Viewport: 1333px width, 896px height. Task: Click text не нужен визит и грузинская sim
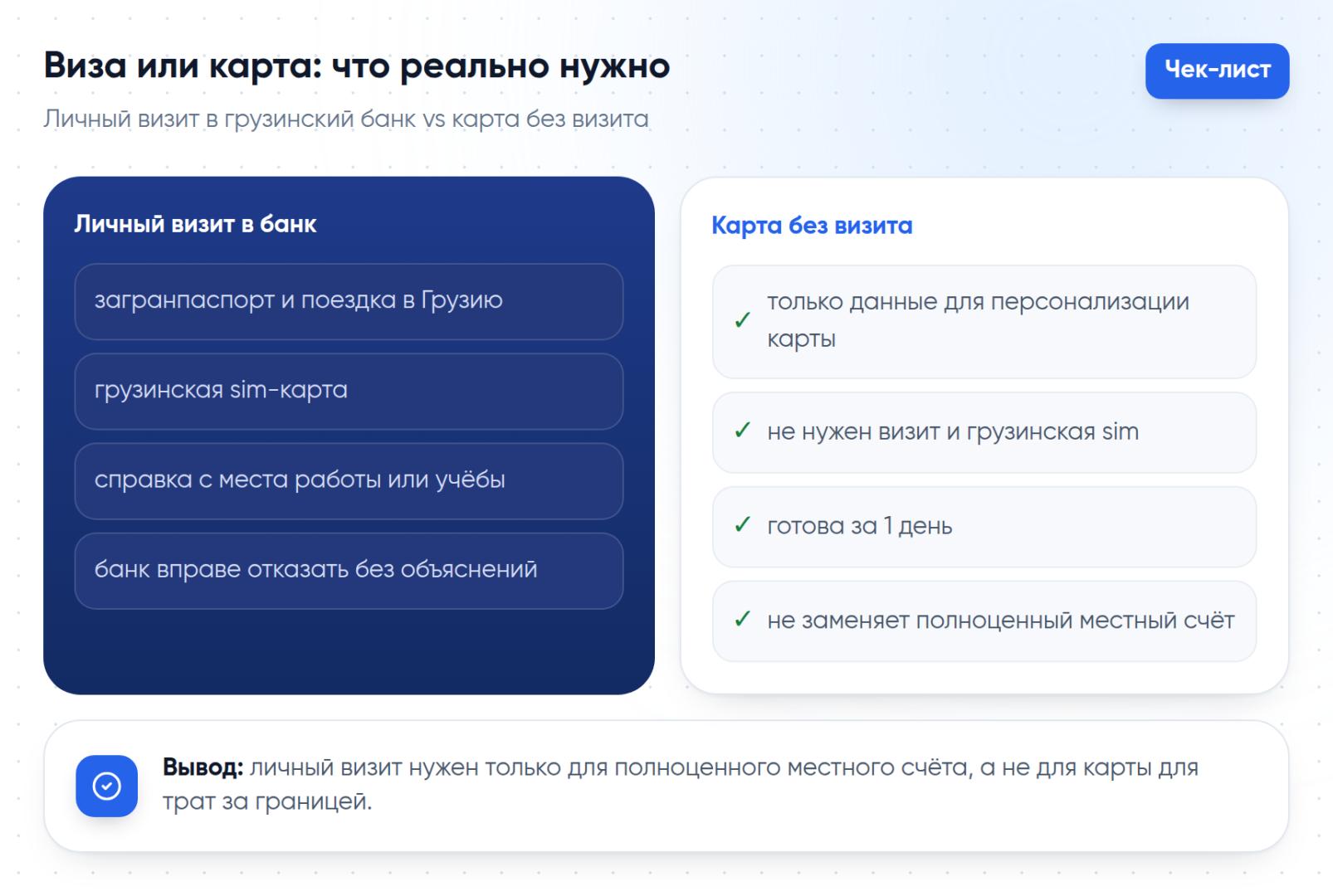[953, 432]
